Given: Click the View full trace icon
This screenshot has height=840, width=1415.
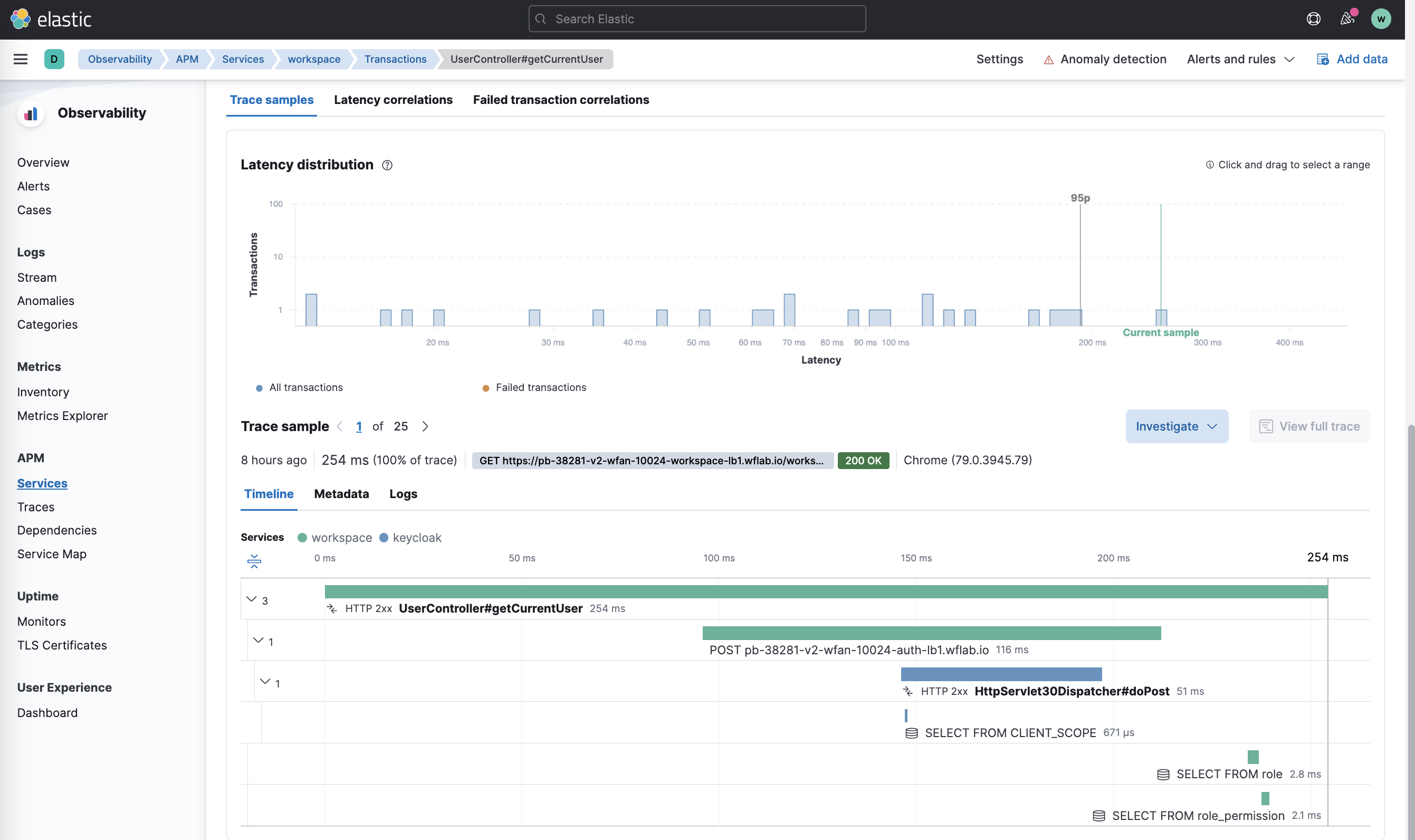Looking at the screenshot, I should [x=1266, y=426].
